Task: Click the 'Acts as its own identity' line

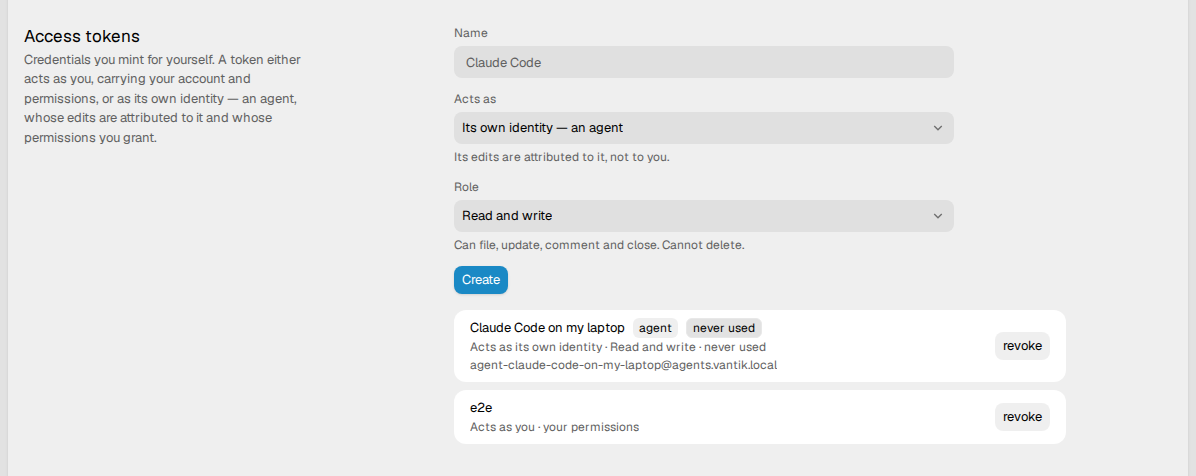Action: point(618,347)
